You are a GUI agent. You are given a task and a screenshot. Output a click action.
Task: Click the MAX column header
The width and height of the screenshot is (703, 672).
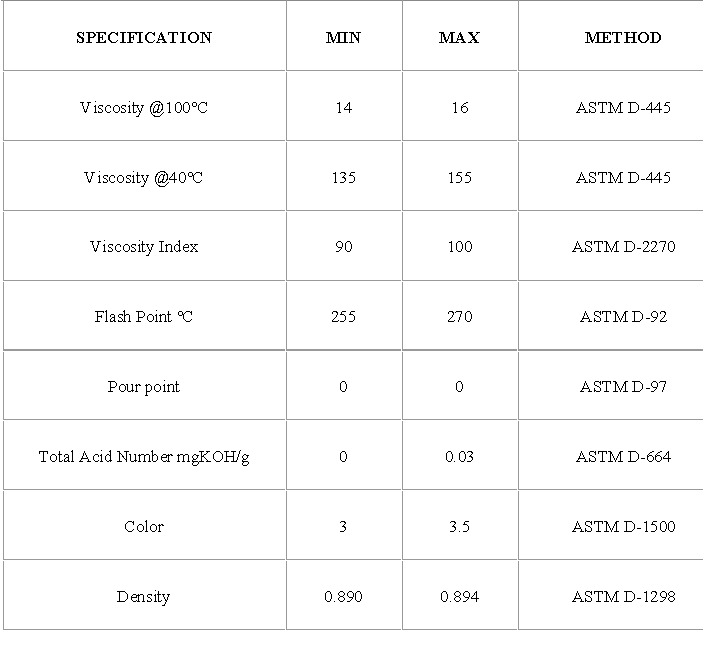pos(459,38)
